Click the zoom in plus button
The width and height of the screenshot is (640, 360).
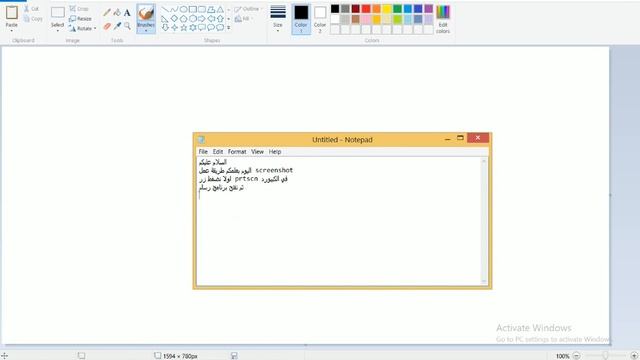click(634, 356)
